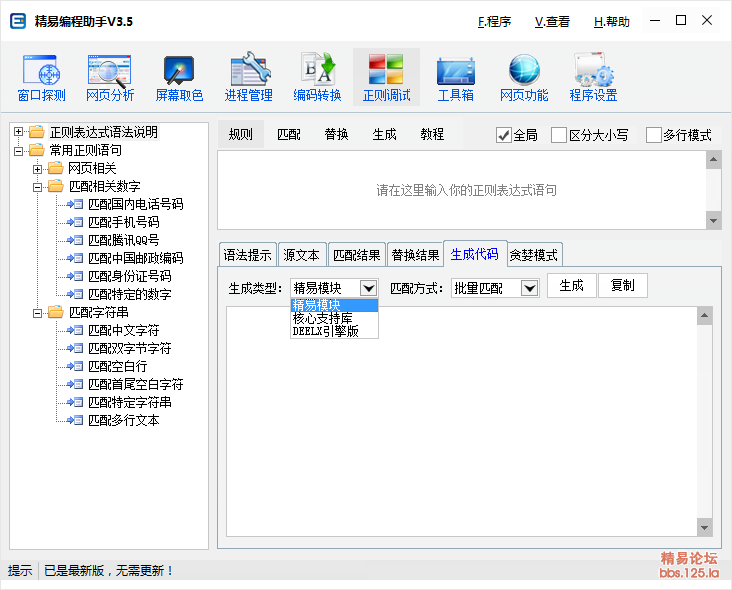This screenshot has width=732, height=590.
Task: Click the 复制 copy button
Action: [623, 285]
